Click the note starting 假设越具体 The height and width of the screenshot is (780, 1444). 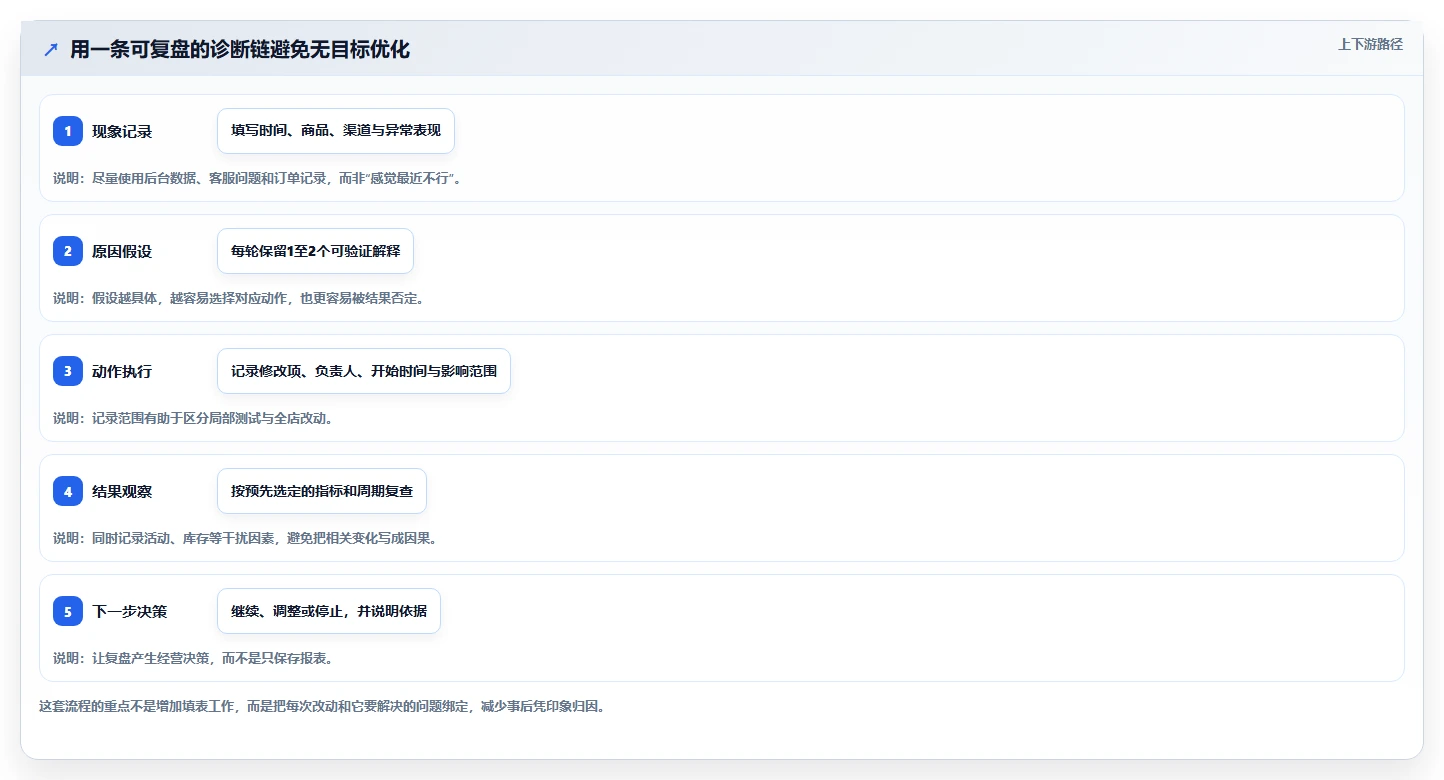point(239,298)
